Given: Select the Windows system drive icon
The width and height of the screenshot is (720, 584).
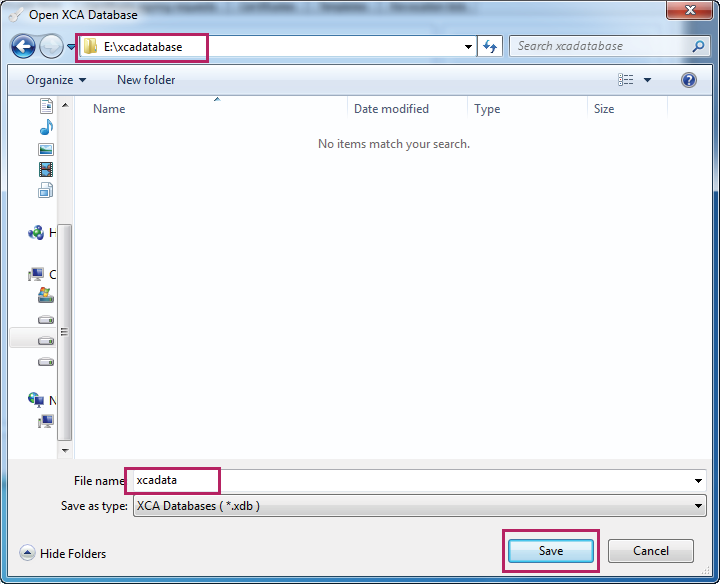Looking at the screenshot, I should point(45,295).
